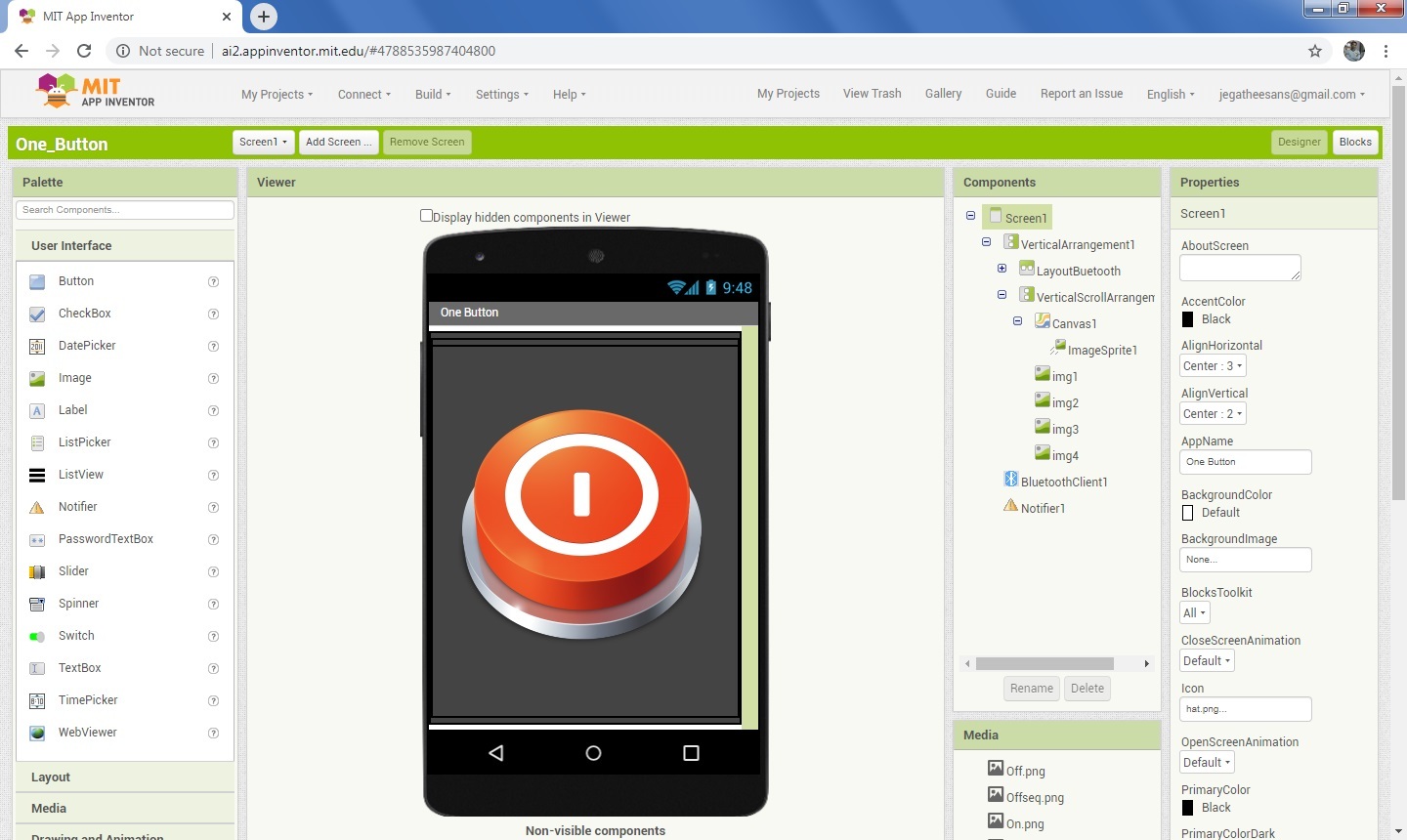The image size is (1407, 840).
Task: Select the CheckBox palette icon
Action: (37, 315)
